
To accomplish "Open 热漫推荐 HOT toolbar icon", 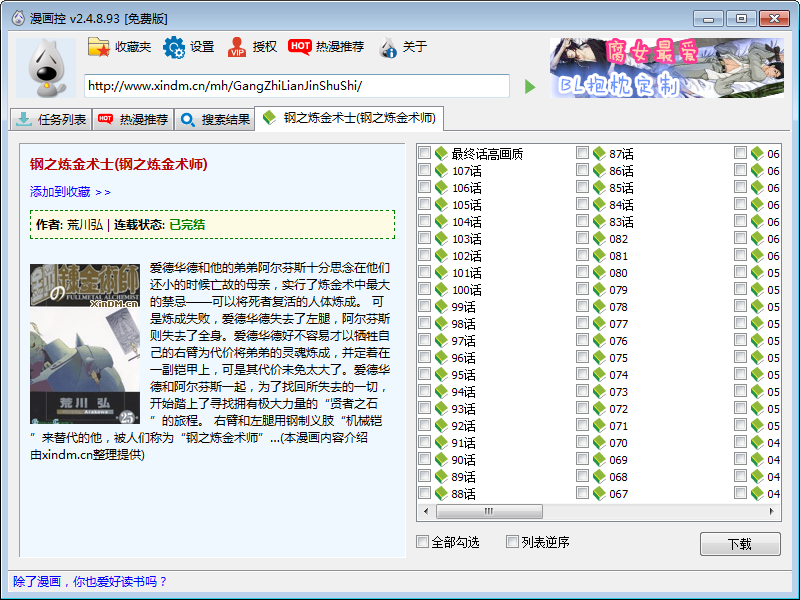I will (x=300, y=47).
